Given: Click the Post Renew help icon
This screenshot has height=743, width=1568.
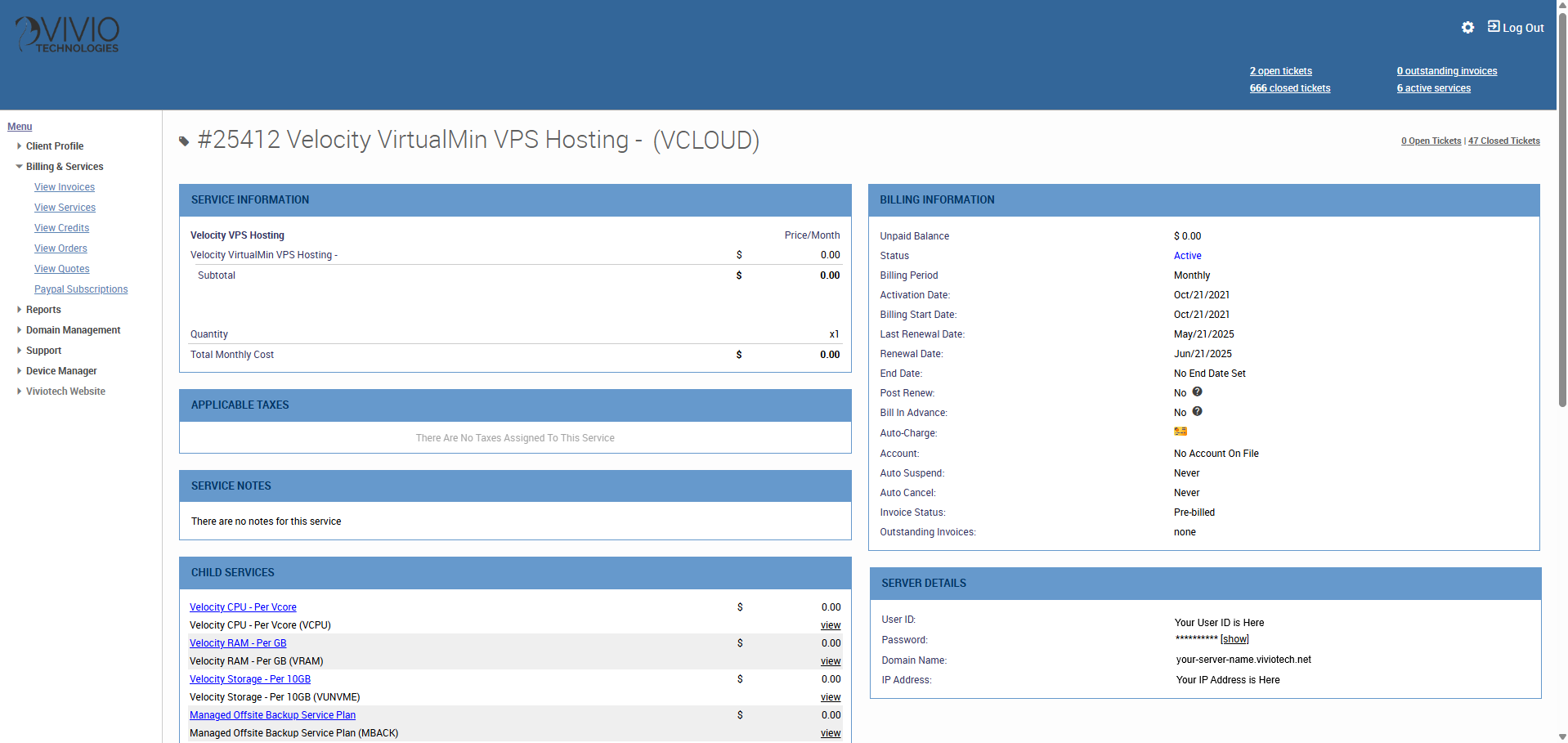Looking at the screenshot, I should pos(1197,392).
